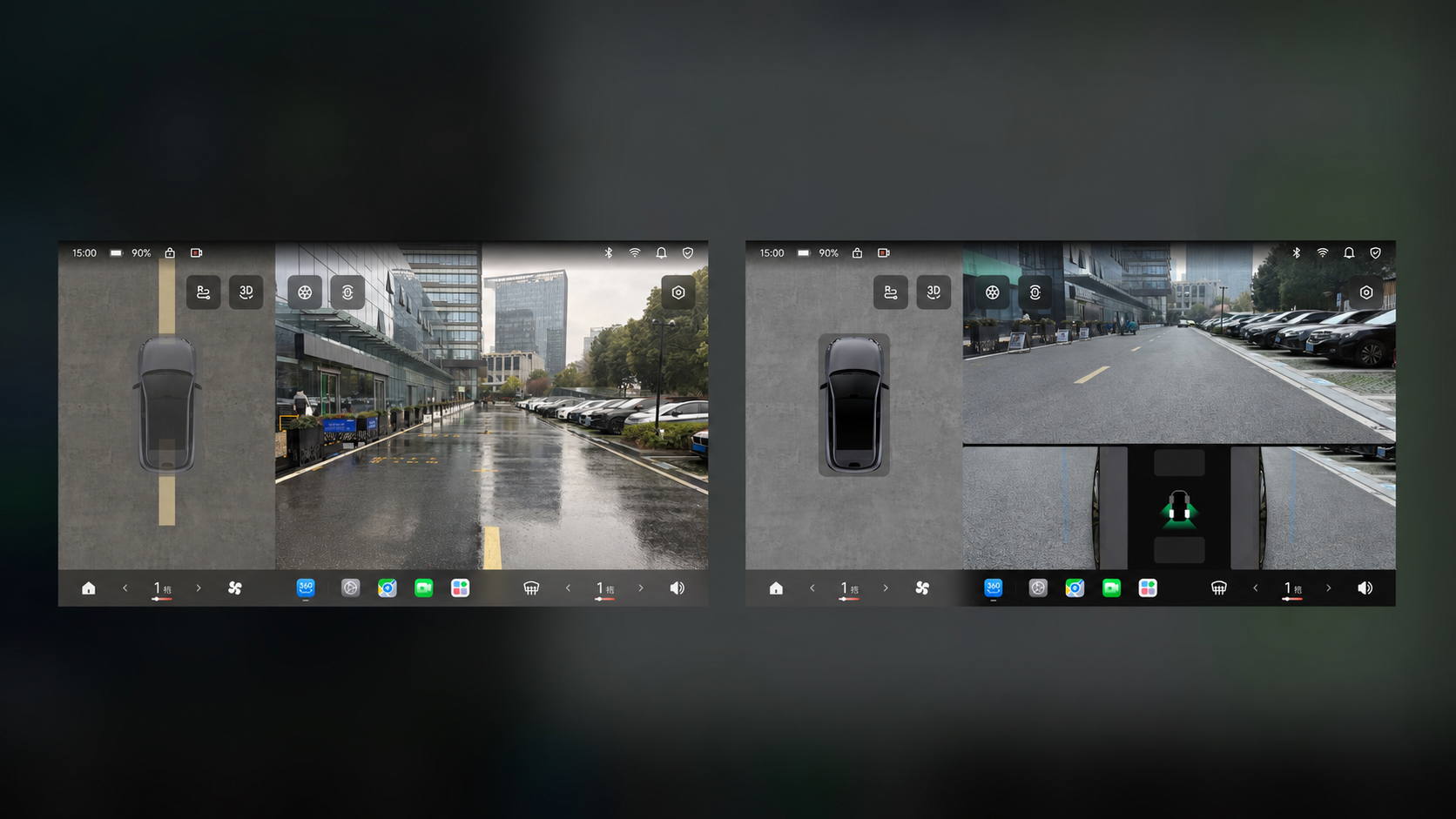Image resolution: width=1456 pixels, height=819 pixels.
Task: Tap the volume speaker icon on right screen
Action: [x=1365, y=588]
